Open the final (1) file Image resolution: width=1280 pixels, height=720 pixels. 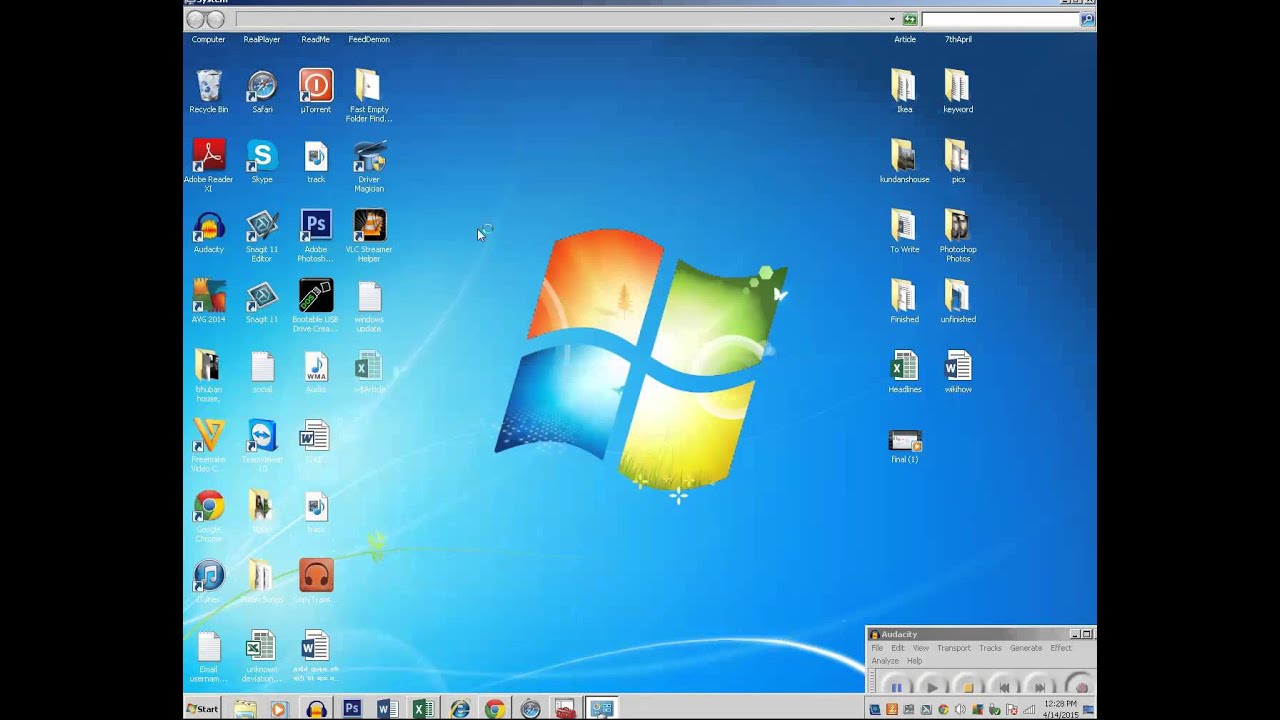point(904,446)
